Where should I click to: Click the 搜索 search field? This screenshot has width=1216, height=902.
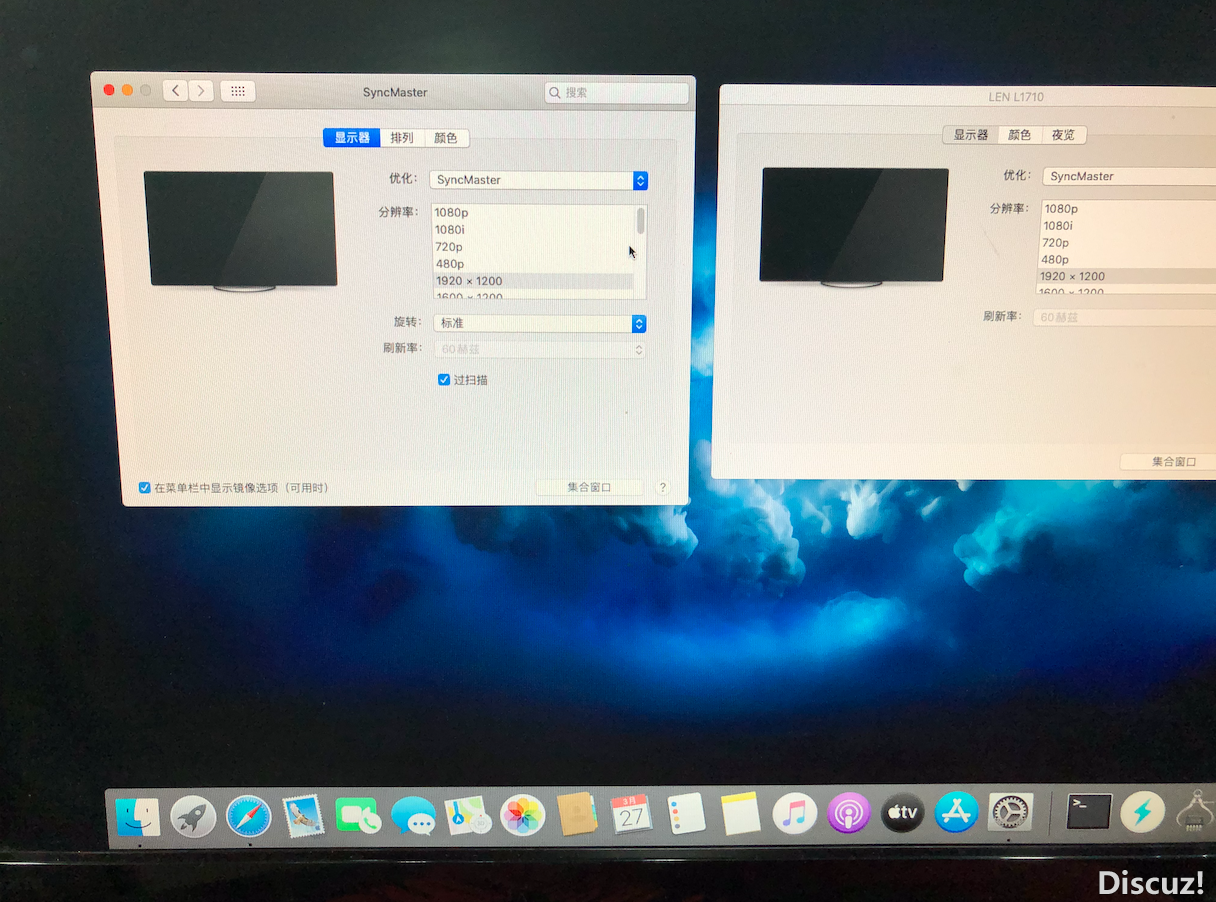pos(617,92)
